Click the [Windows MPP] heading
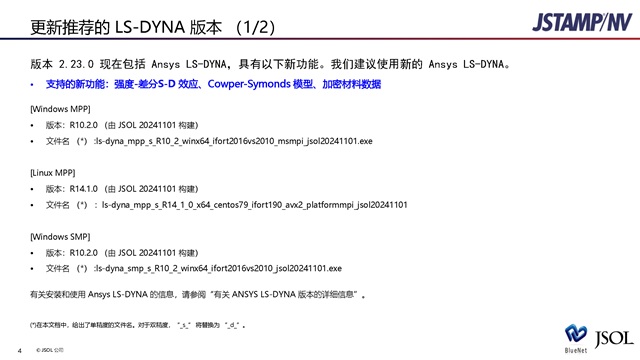 click(x=60, y=109)
